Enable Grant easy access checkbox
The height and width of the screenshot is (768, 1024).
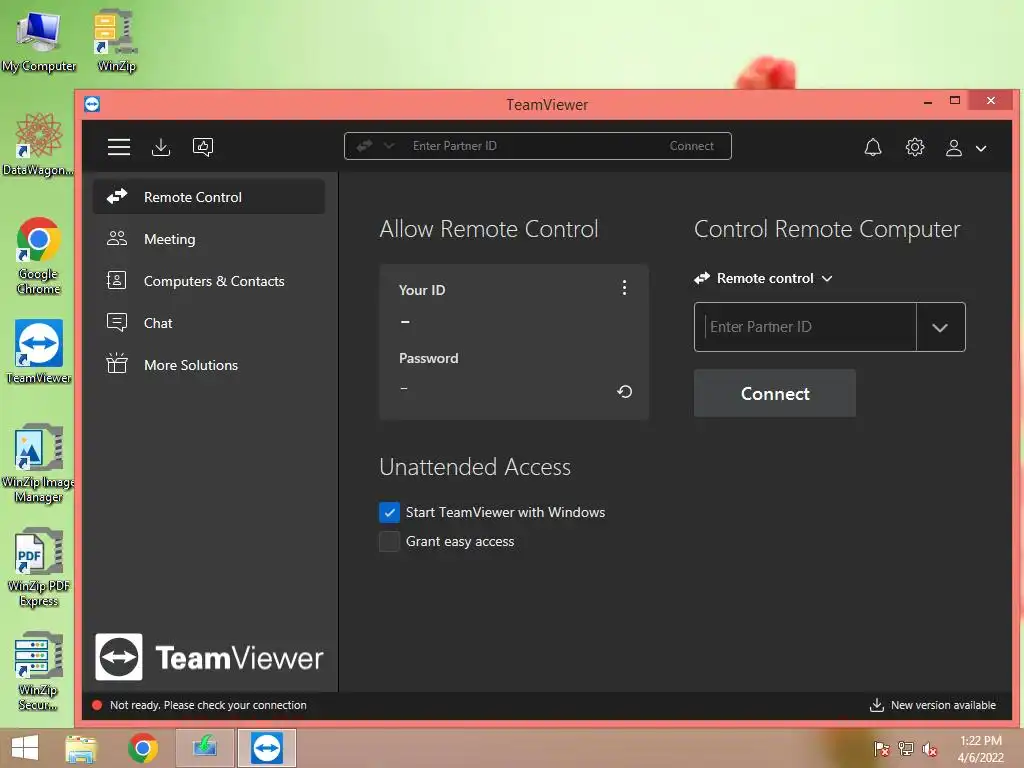(x=389, y=541)
